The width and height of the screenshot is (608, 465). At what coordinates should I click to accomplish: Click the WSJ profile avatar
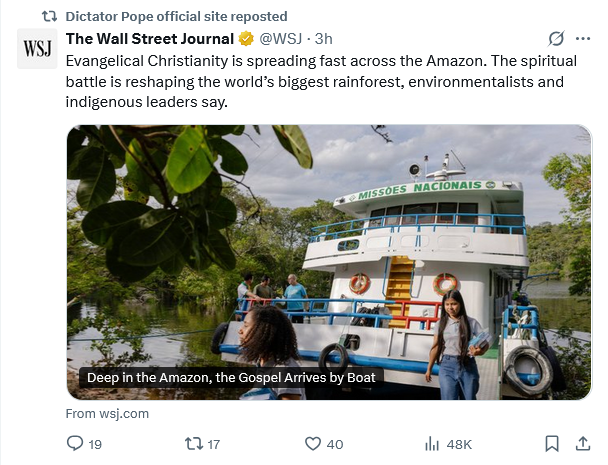point(37,48)
